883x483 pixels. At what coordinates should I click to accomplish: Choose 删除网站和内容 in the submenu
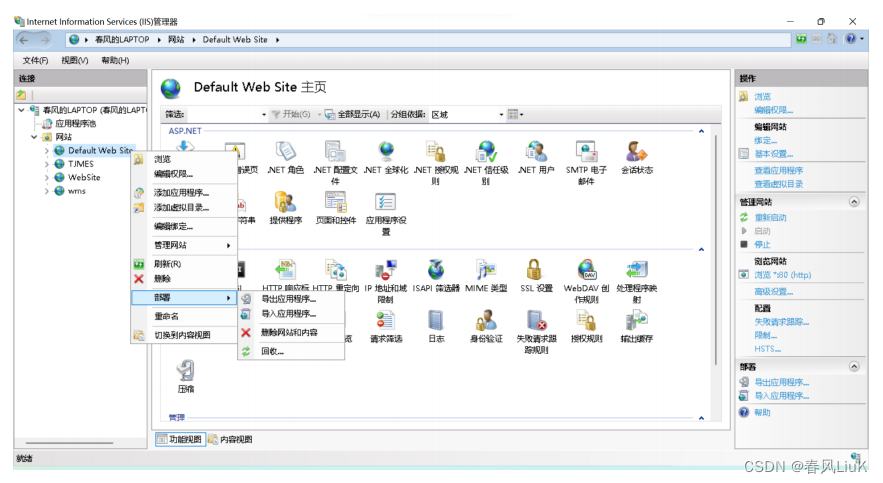pyautogui.click(x=291, y=333)
